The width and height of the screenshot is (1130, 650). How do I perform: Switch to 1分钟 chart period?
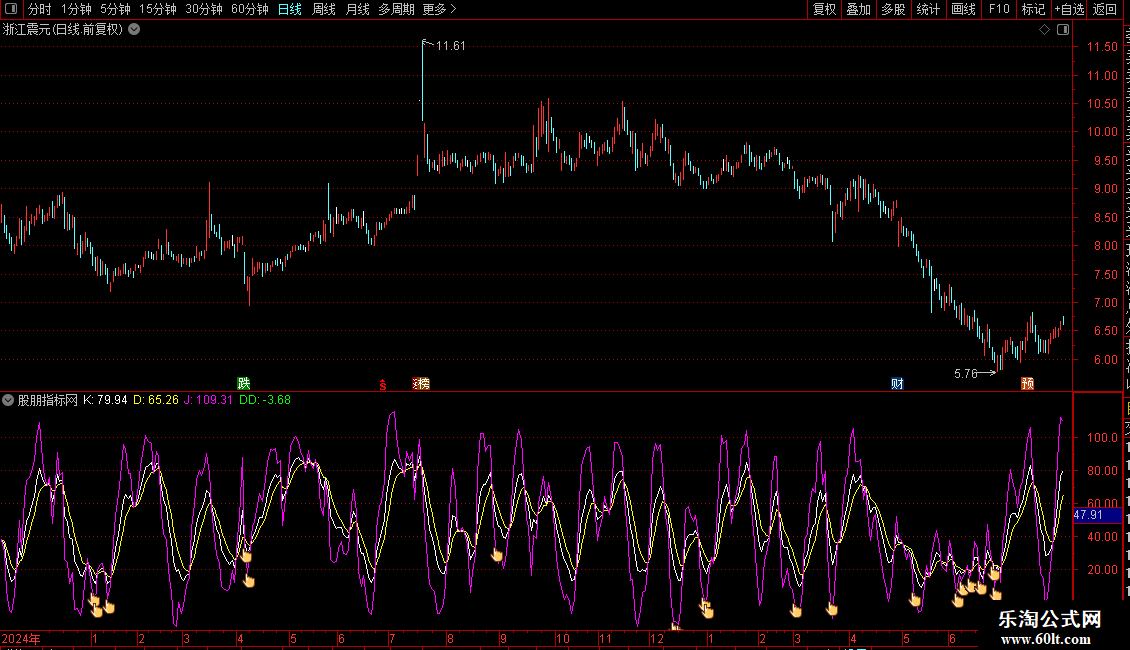[x=76, y=9]
